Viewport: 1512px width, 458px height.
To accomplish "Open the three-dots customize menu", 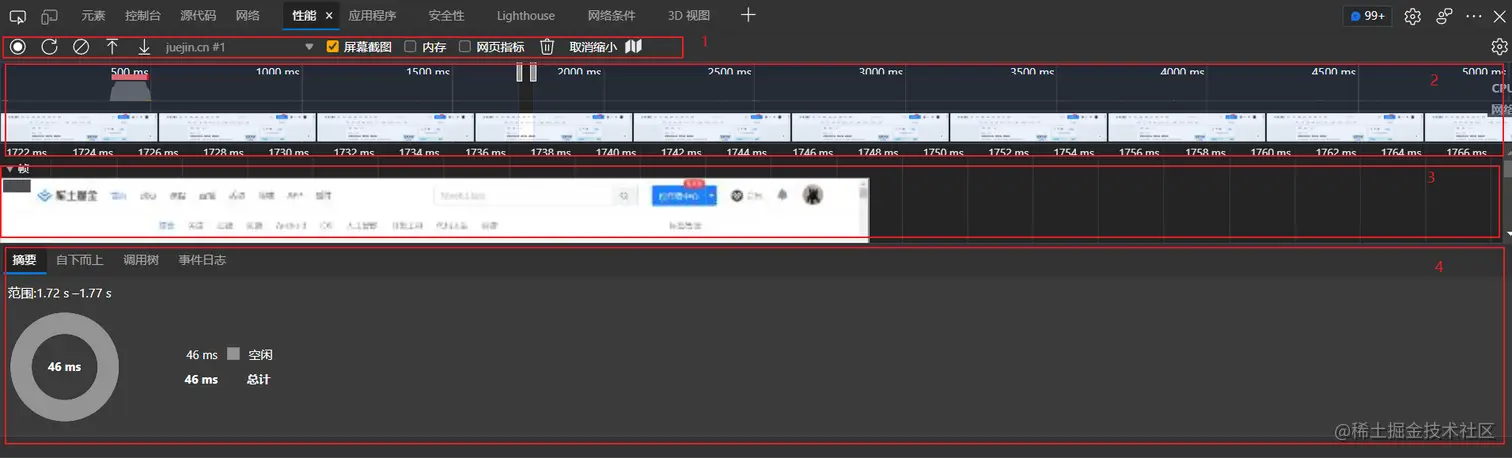I will click(x=1474, y=16).
